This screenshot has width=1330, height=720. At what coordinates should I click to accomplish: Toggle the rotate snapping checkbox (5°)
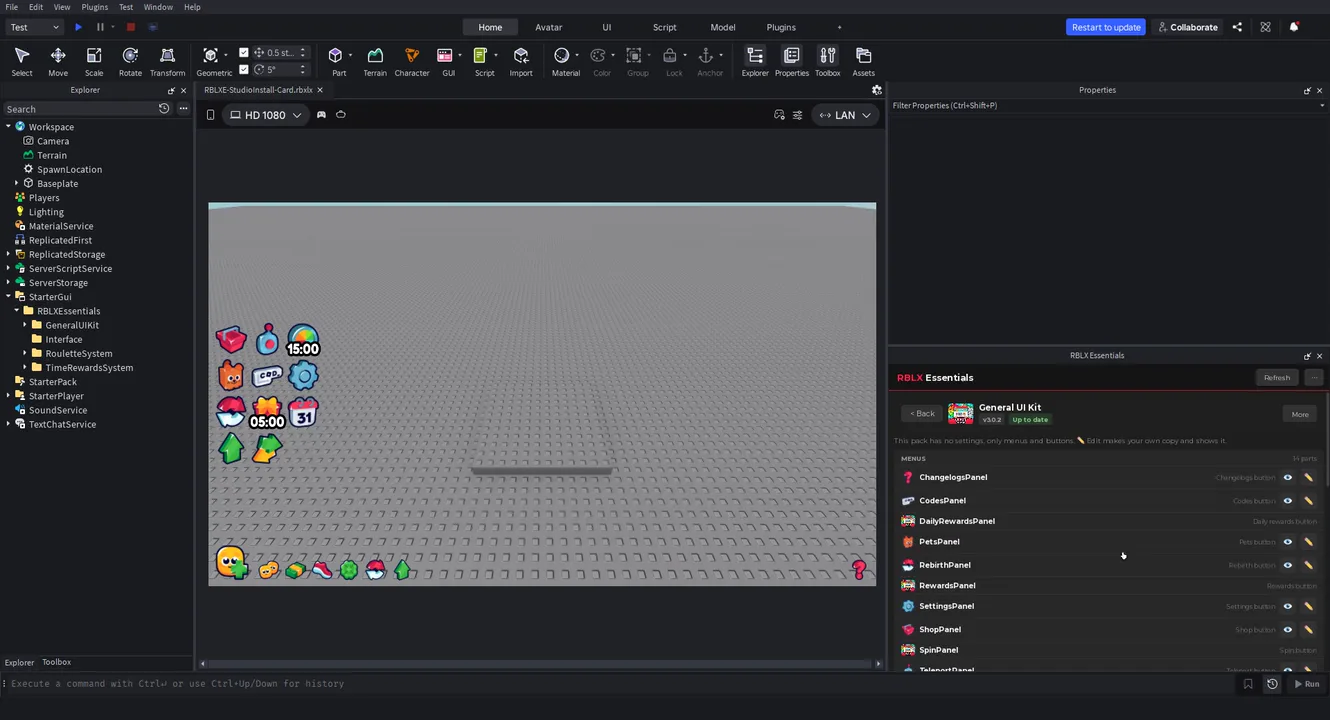tap(244, 70)
